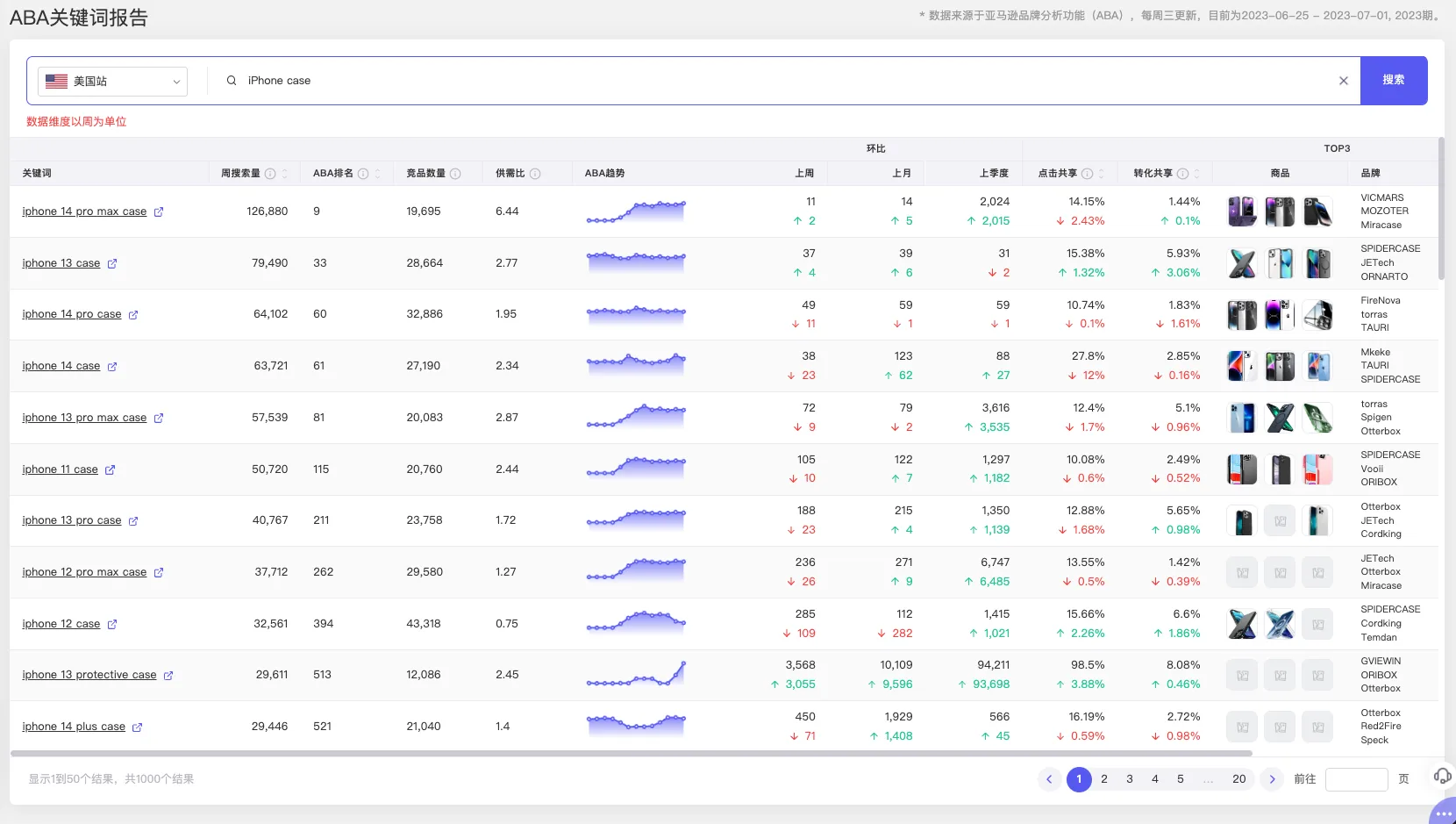This screenshot has height=824, width=1456.
Task: Sort by 转化共享 column arrows
Action: pyautogui.click(x=1196, y=174)
